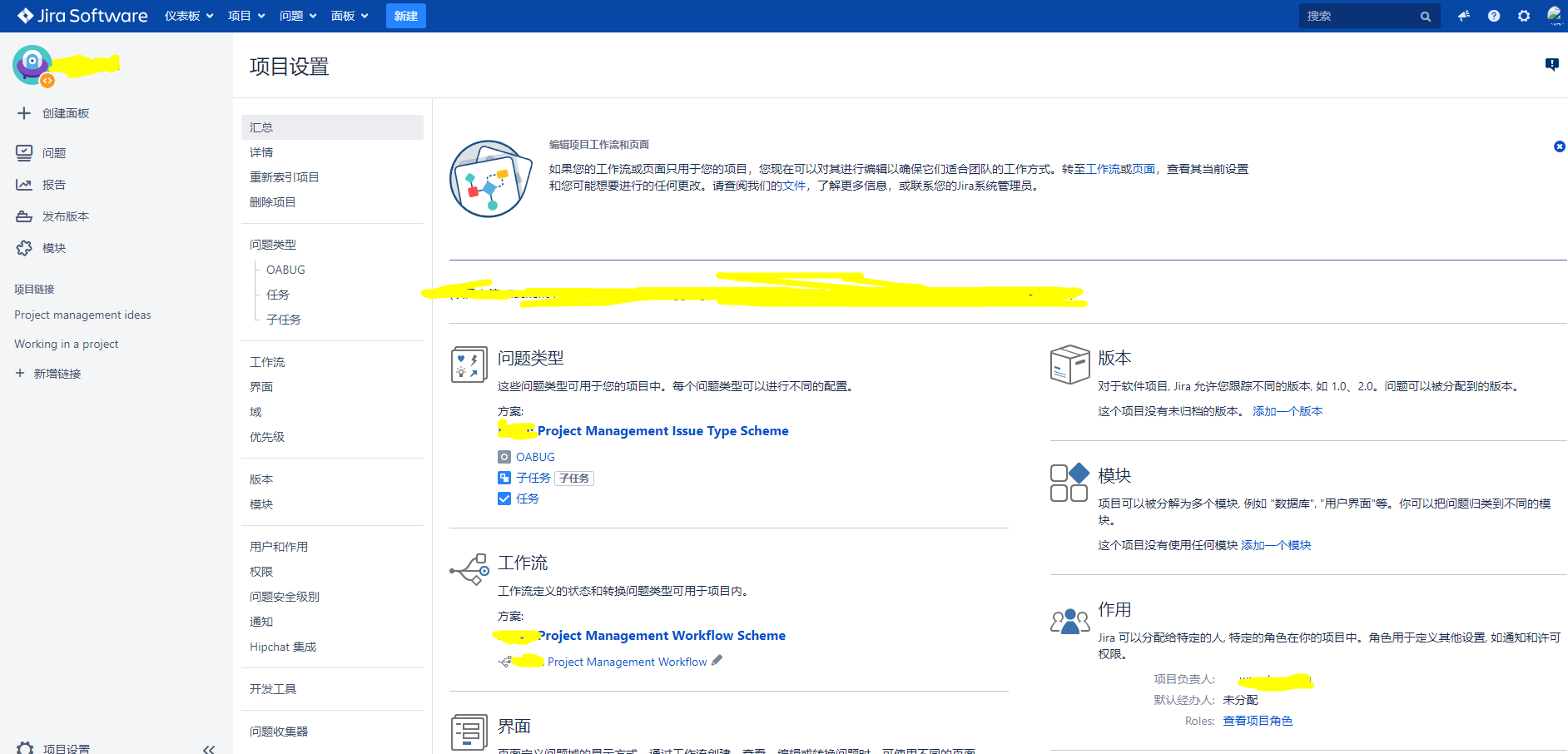Open the 权限 settings section
This screenshot has height=754, width=1568.
click(x=261, y=571)
